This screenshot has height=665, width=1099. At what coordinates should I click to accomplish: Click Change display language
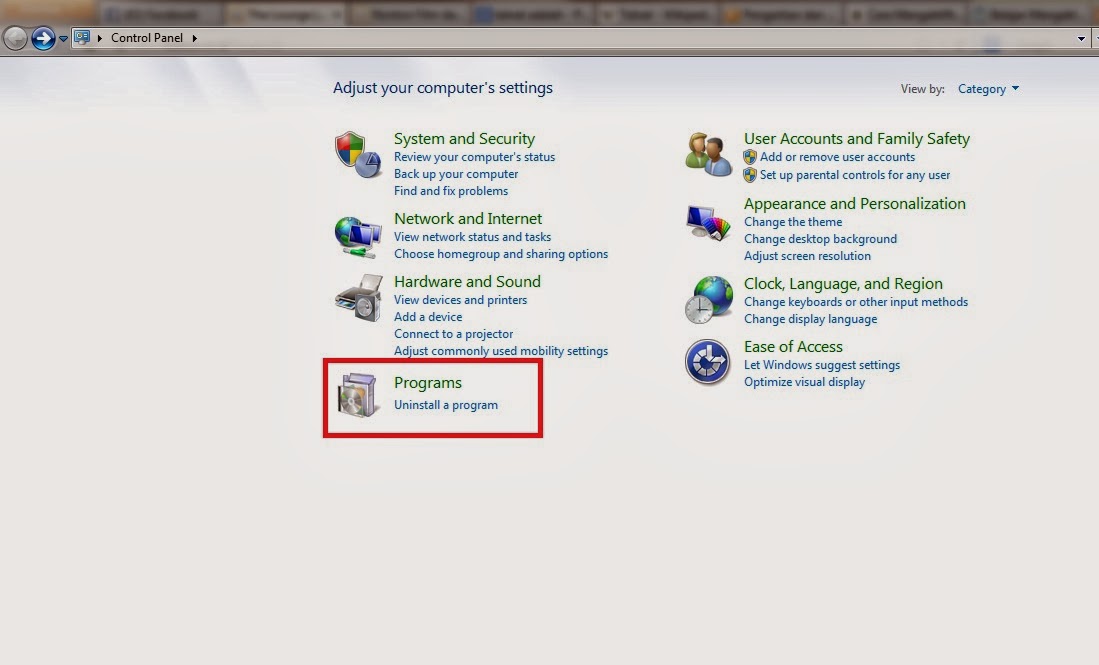(x=810, y=319)
